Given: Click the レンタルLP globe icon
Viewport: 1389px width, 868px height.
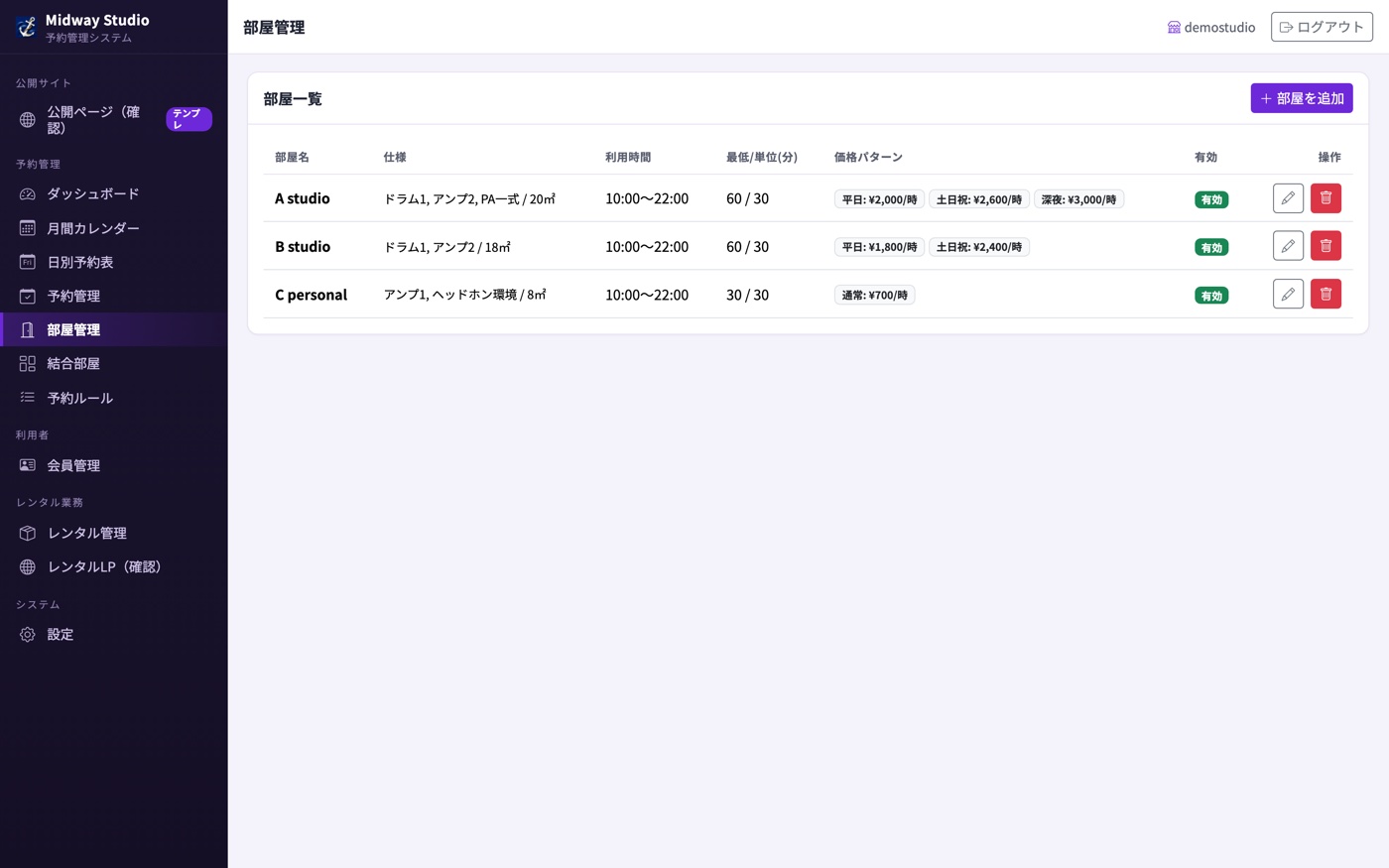Looking at the screenshot, I should tap(28, 566).
